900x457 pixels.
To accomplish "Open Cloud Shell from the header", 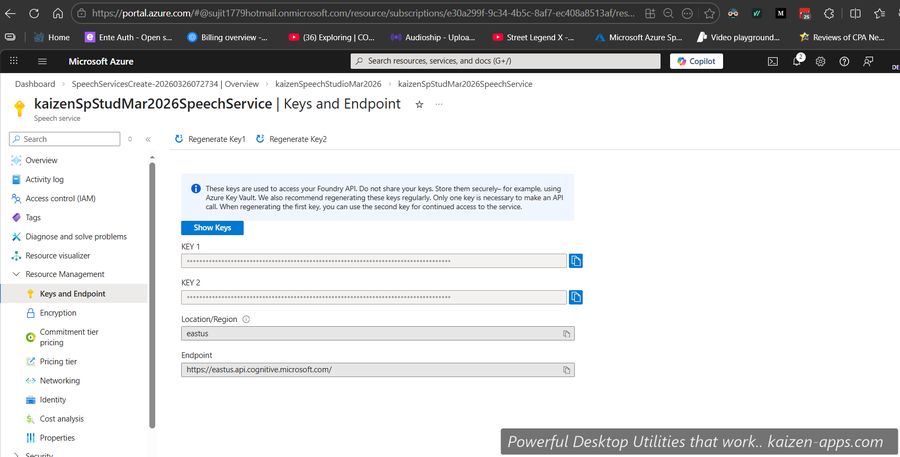I will click(773, 61).
